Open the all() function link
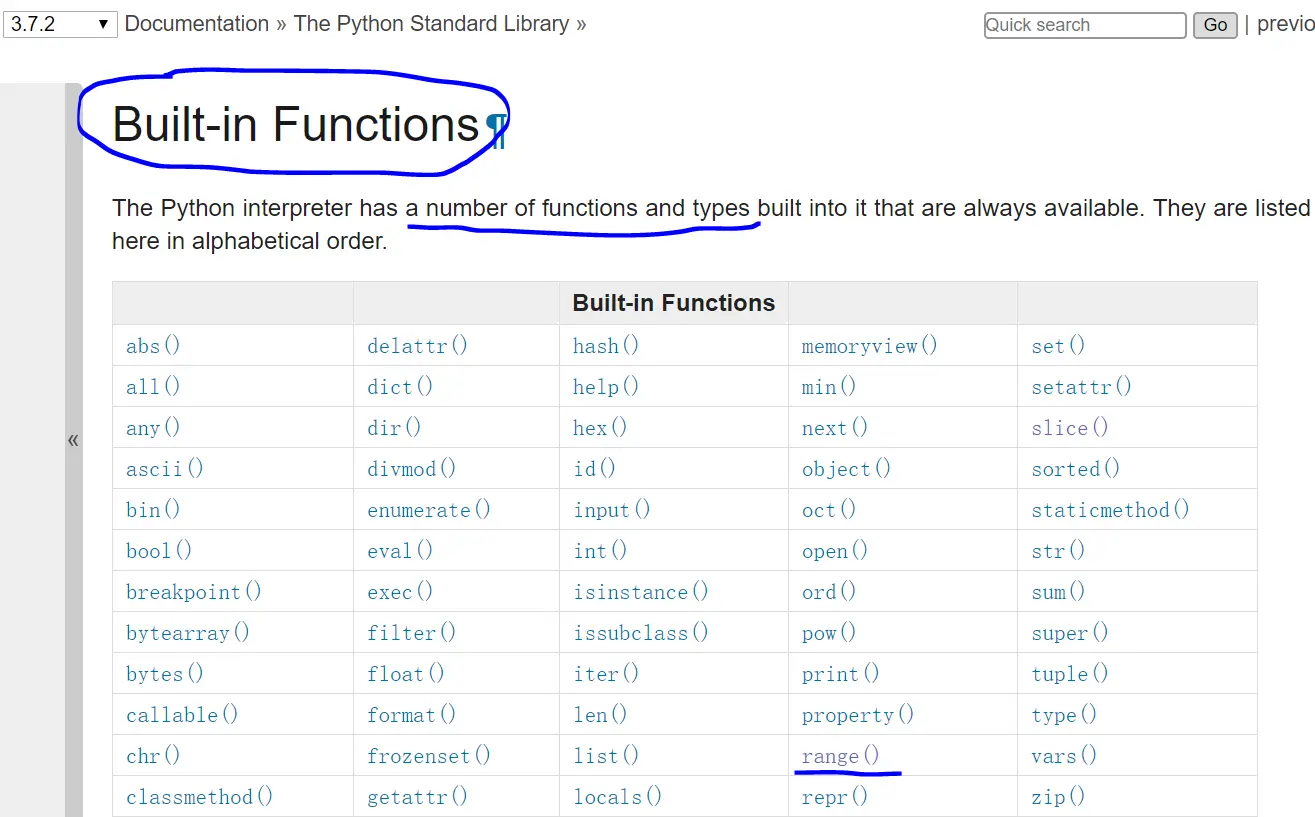The height and width of the screenshot is (817, 1315). [153, 387]
